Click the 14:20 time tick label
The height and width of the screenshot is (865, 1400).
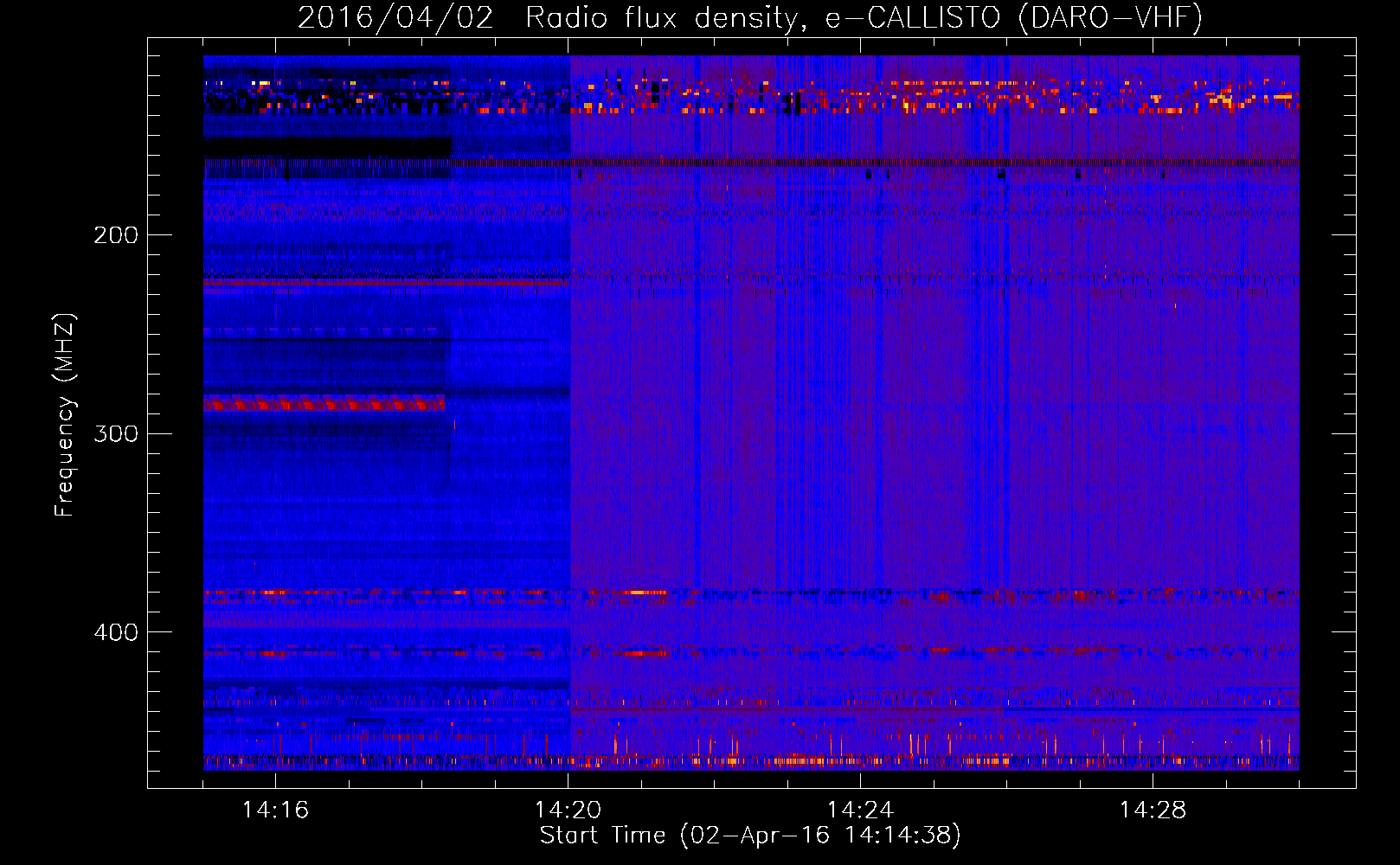(568, 811)
